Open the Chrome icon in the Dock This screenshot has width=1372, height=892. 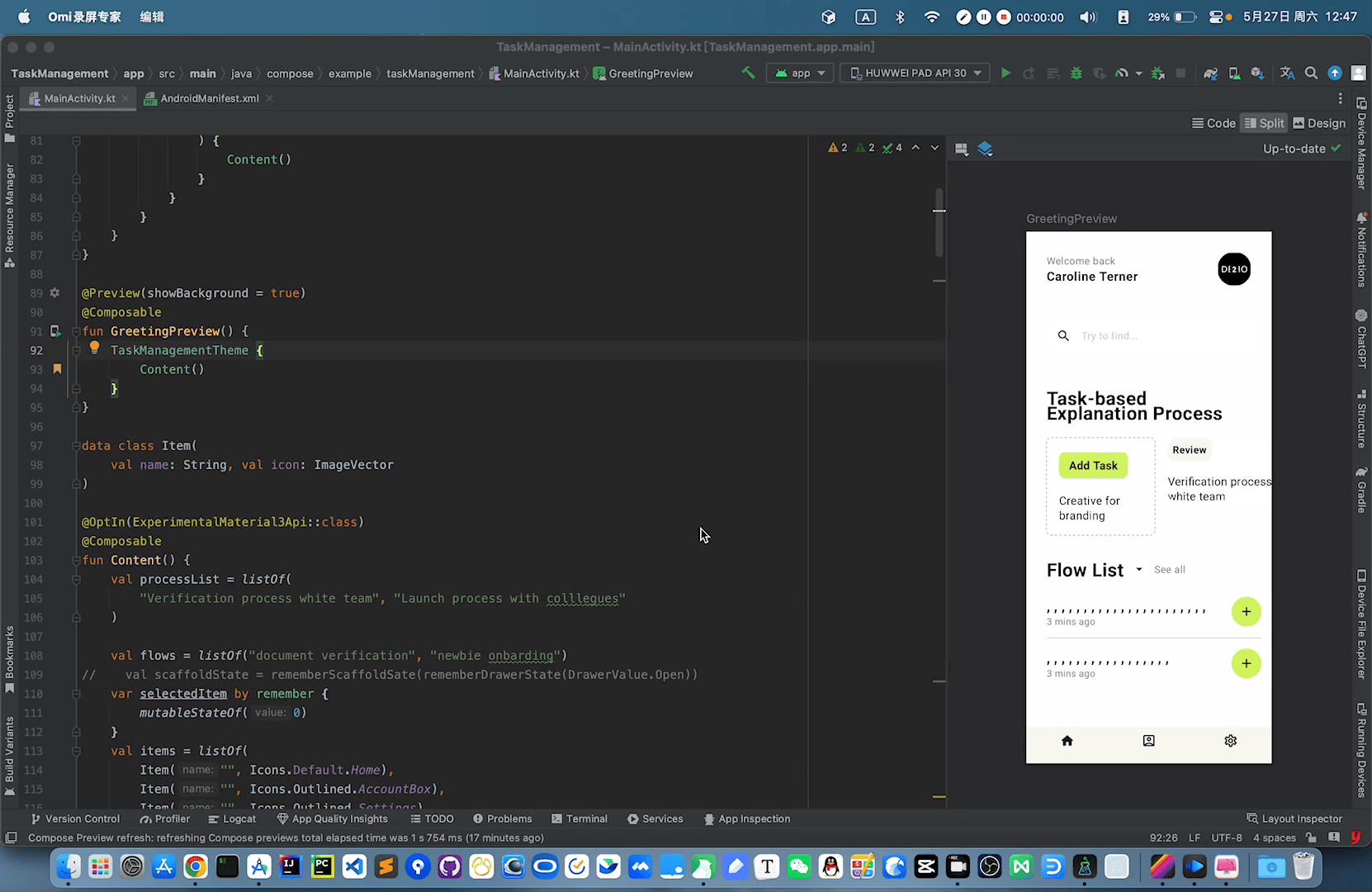[196, 866]
